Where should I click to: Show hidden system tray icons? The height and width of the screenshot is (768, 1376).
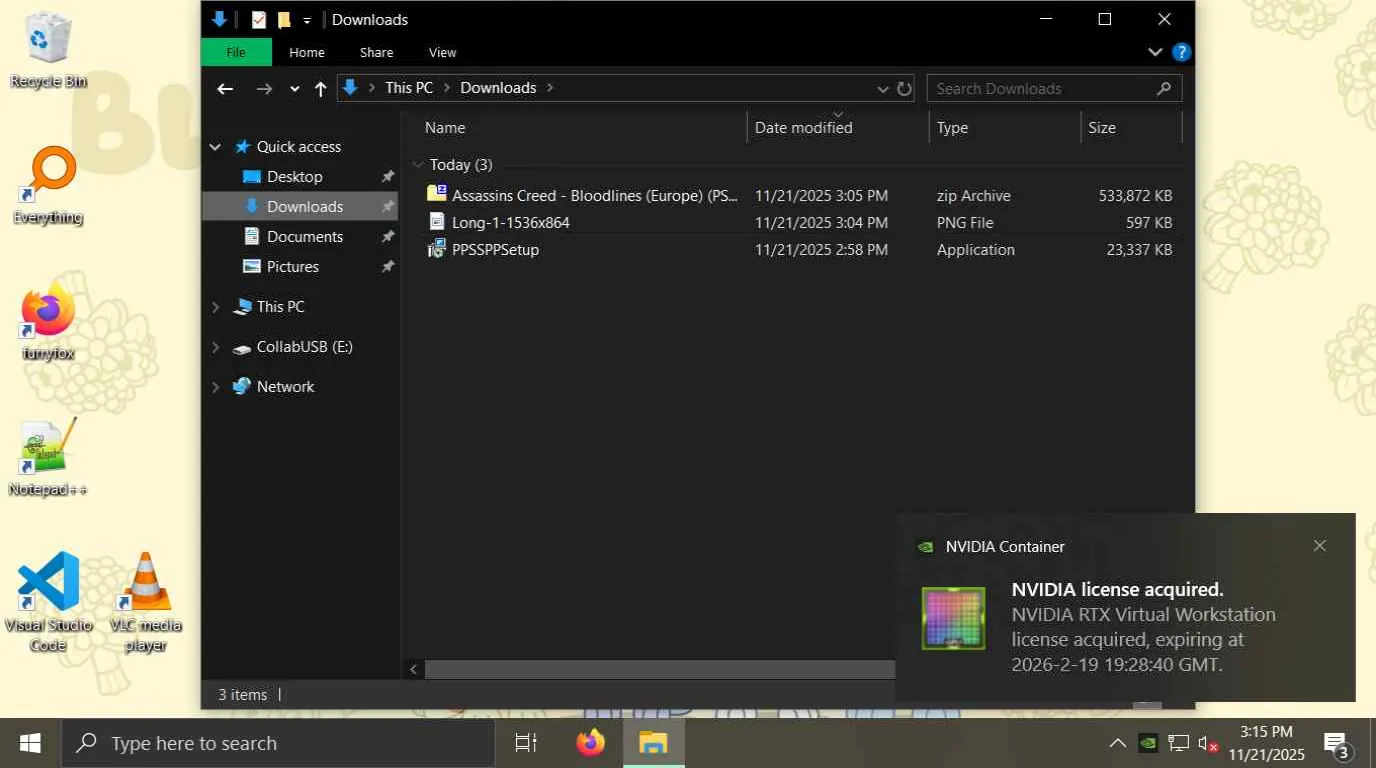tap(1117, 743)
